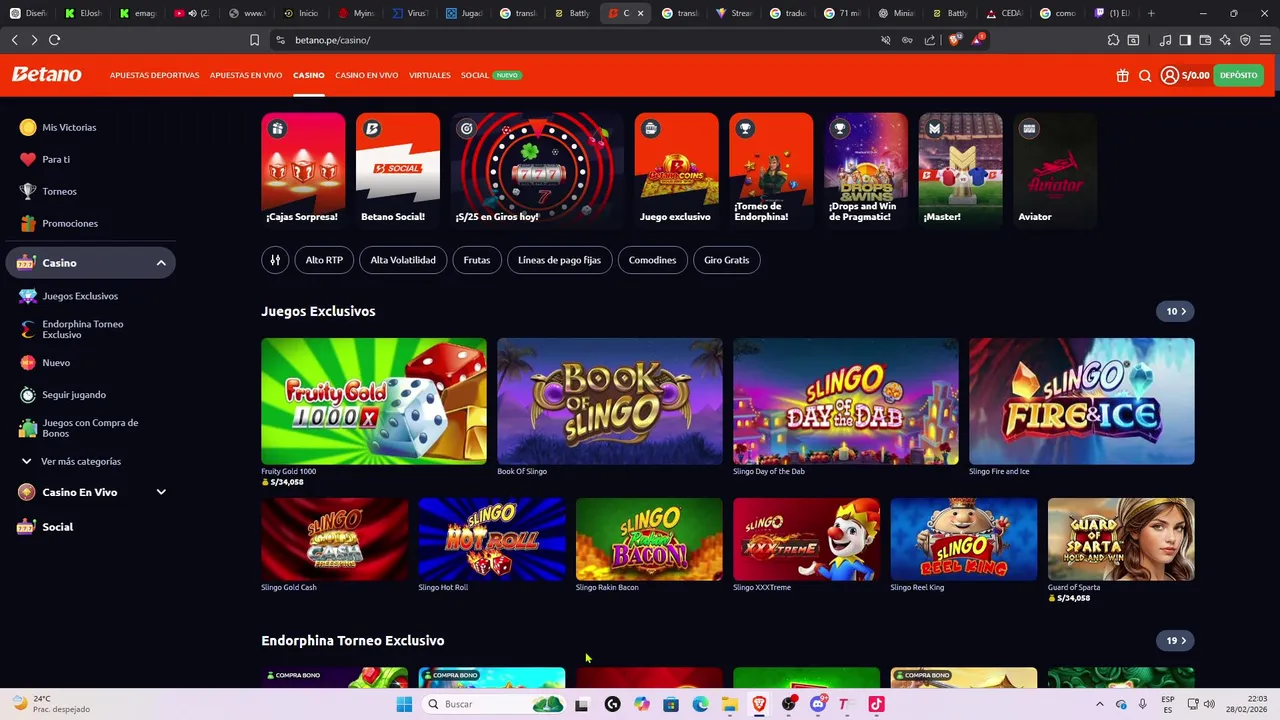Launch Slingo Hot Roll game
The height and width of the screenshot is (720, 1280).
coord(492,539)
